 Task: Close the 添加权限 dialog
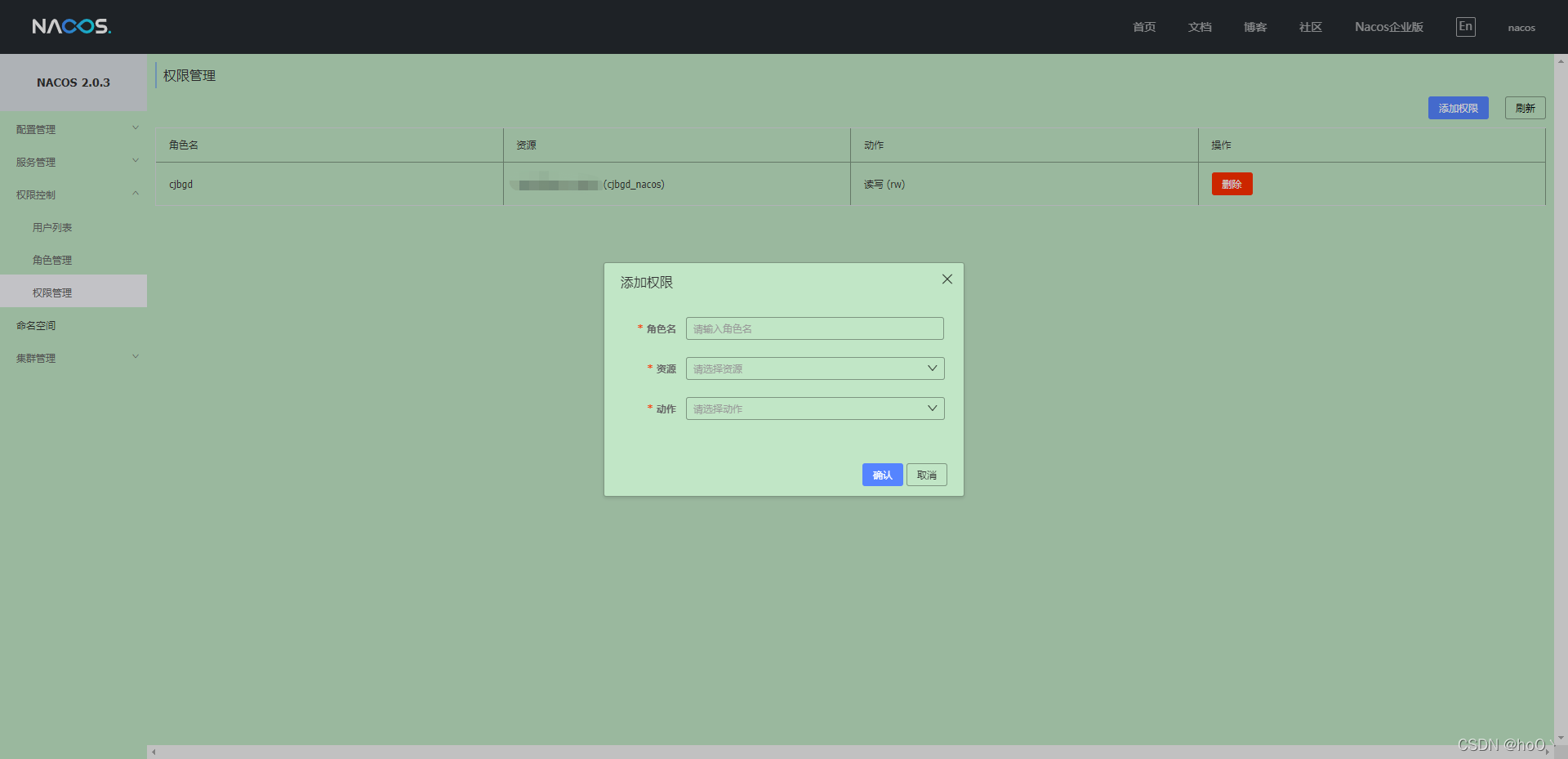click(x=947, y=279)
